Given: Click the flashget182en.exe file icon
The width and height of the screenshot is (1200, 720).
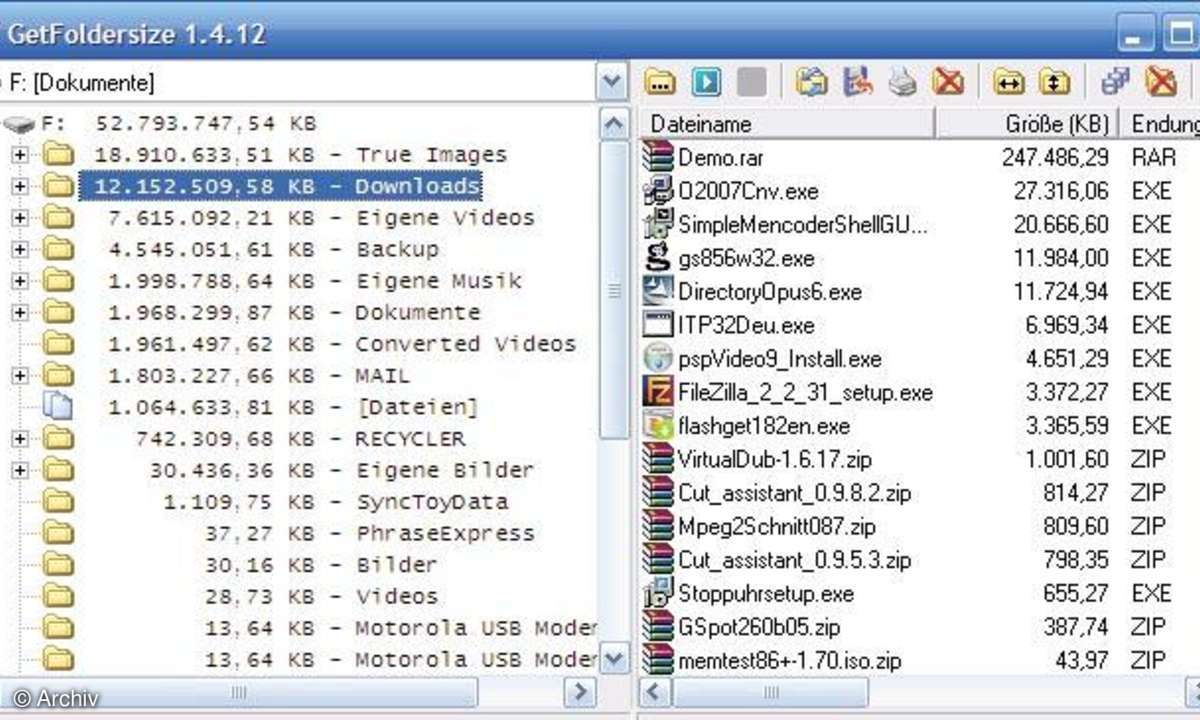Looking at the screenshot, I should (658, 425).
